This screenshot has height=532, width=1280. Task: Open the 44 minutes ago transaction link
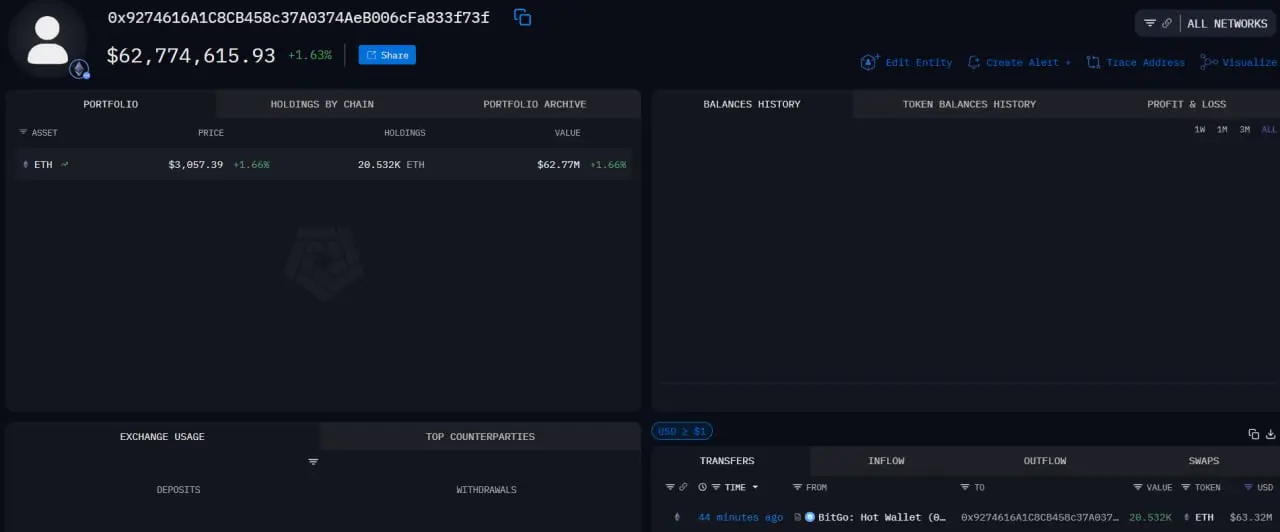pyautogui.click(x=740, y=517)
